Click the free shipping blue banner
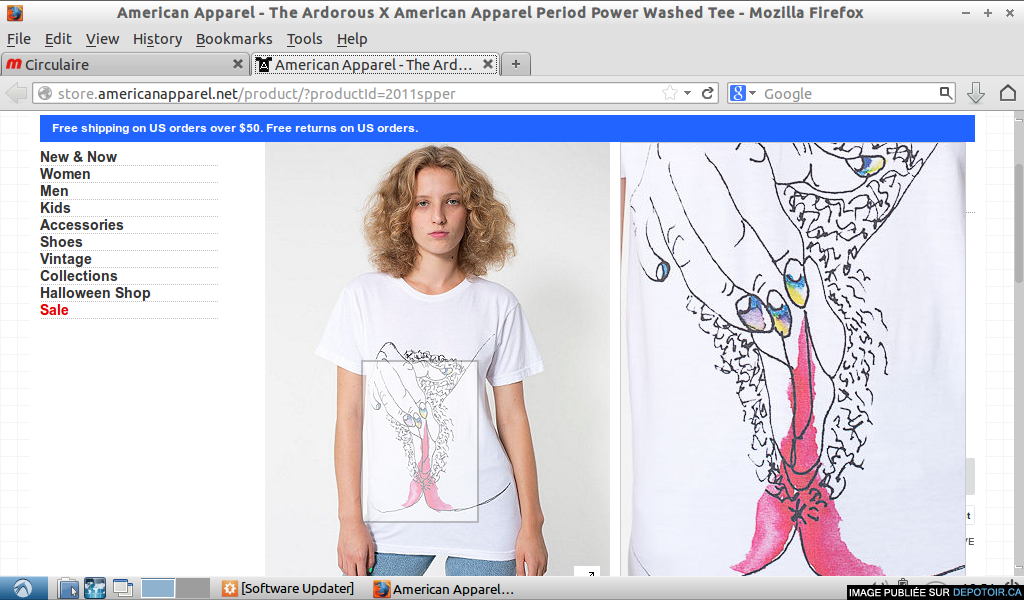The height and width of the screenshot is (600, 1024). (x=507, y=129)
